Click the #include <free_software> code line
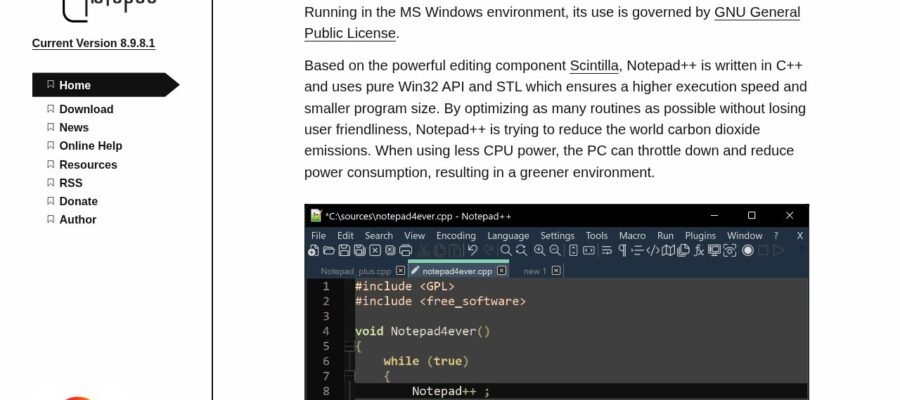Image resolution: width=900 pixels, height=400 pixels. click(440, 301)
